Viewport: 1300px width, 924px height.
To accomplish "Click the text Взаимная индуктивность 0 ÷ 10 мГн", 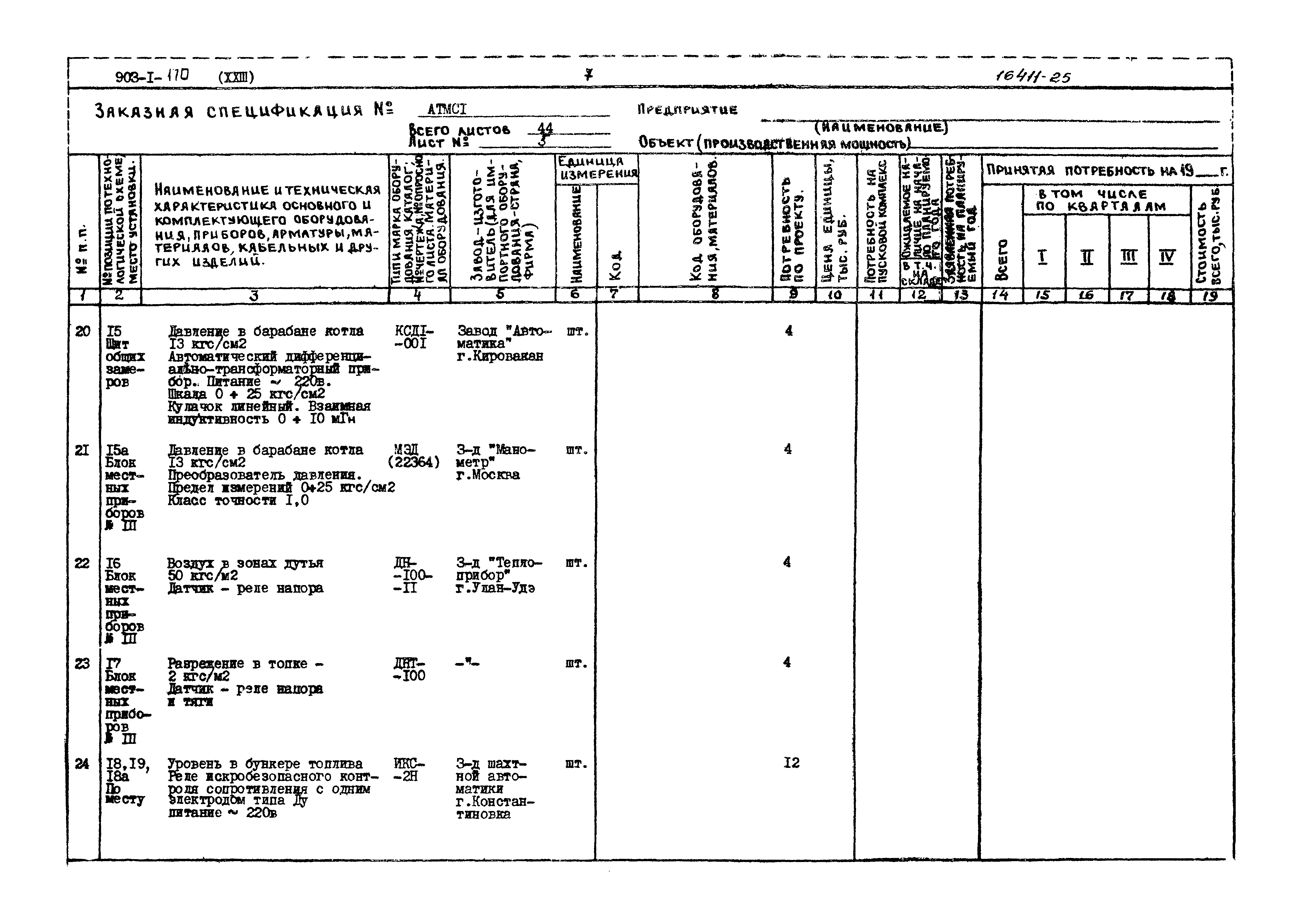I will click(269, 413).
